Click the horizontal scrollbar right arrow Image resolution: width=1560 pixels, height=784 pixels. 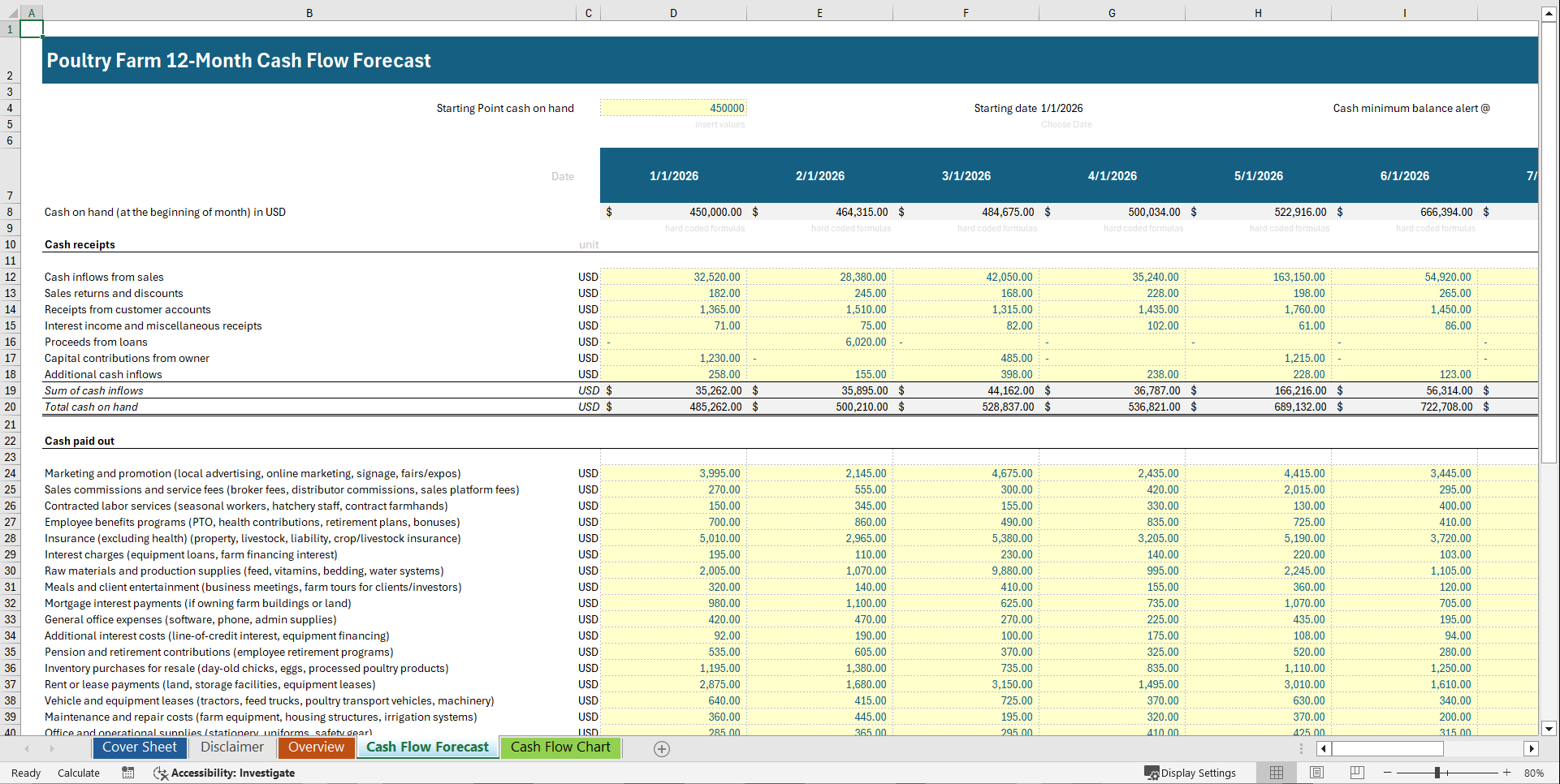[x=1532, y=748]
